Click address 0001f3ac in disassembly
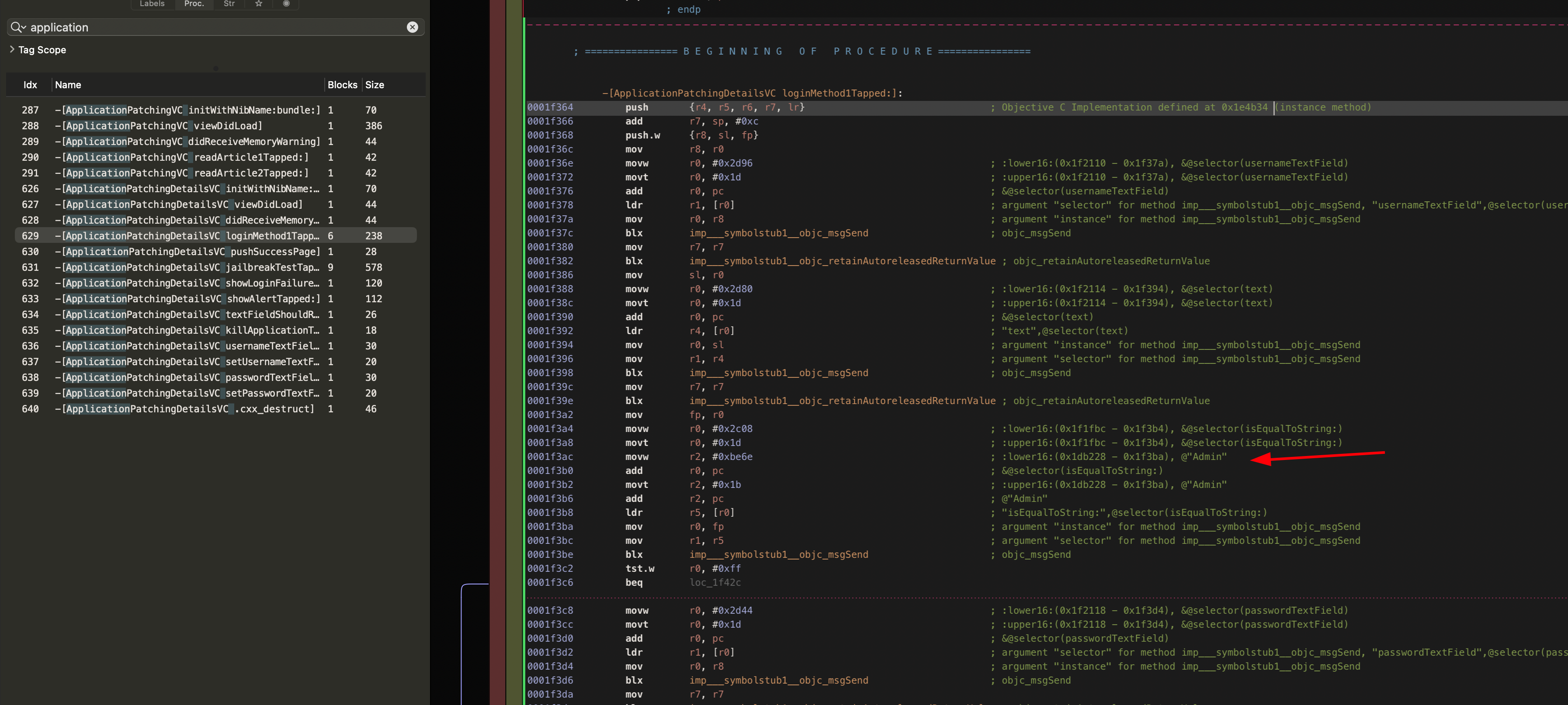 pyautogui.click(x=550, y=457)
